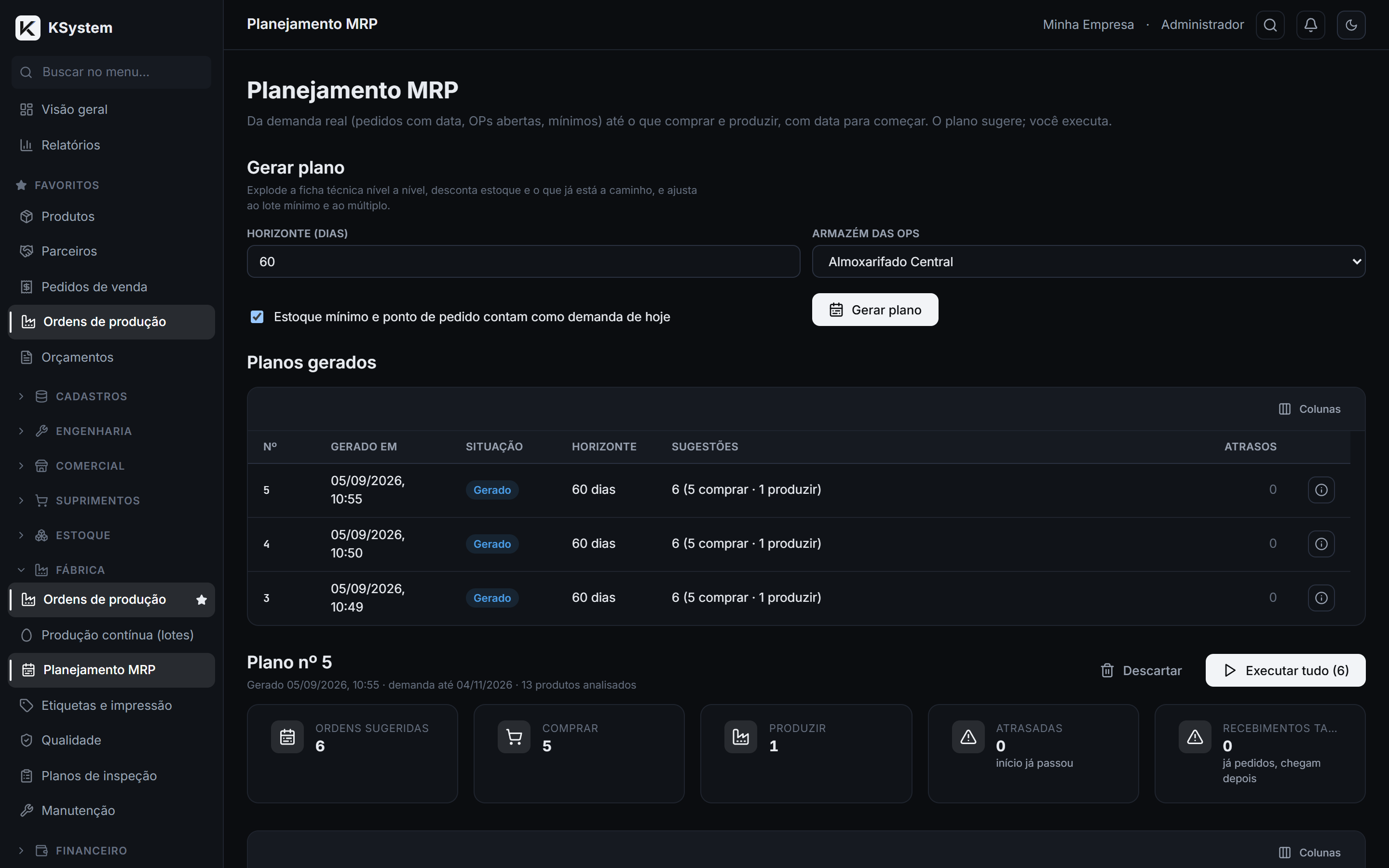Click the Gerar plano button
The image size is (1389, 868).
click(x=875, y=310)
